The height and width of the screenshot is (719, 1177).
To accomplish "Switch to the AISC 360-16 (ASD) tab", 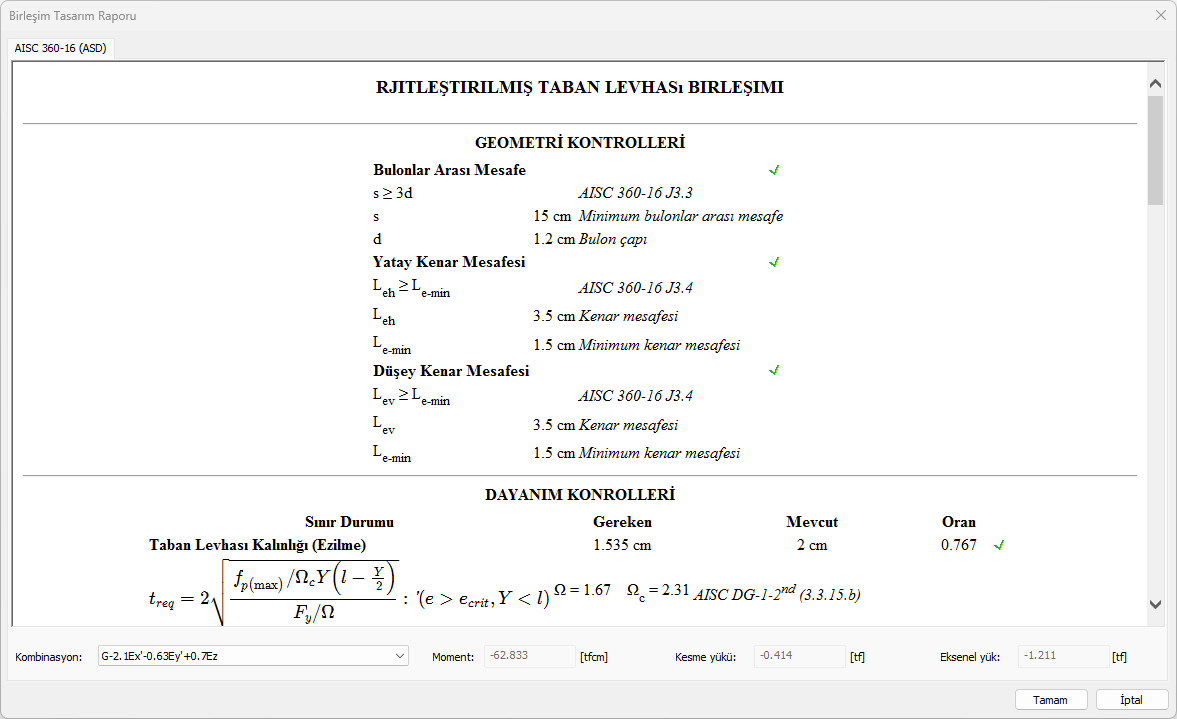I will click(x=61, y=48).
